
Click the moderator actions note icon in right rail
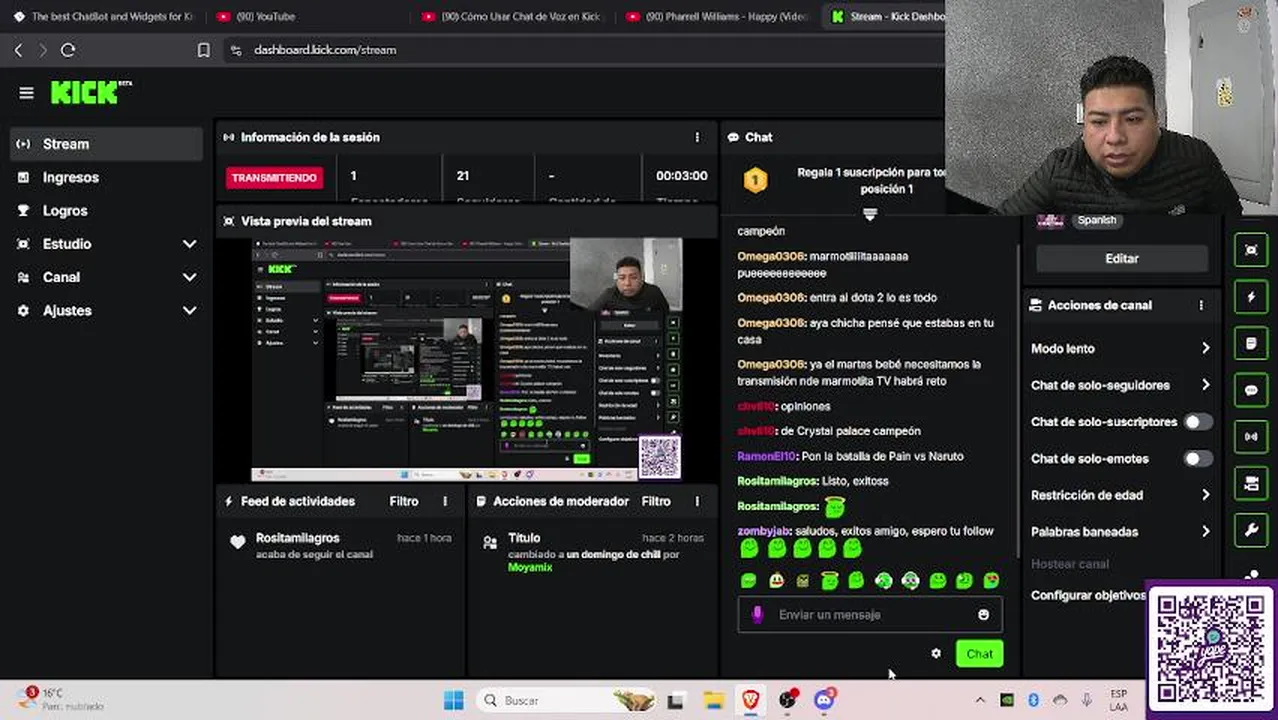[x=1251, y=343]
